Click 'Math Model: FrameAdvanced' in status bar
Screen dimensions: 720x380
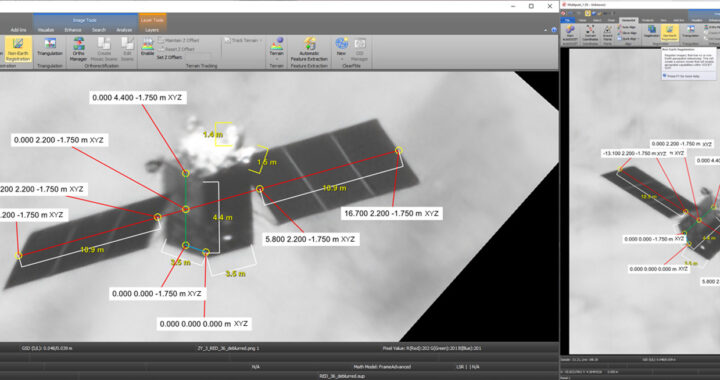point(382,367)
